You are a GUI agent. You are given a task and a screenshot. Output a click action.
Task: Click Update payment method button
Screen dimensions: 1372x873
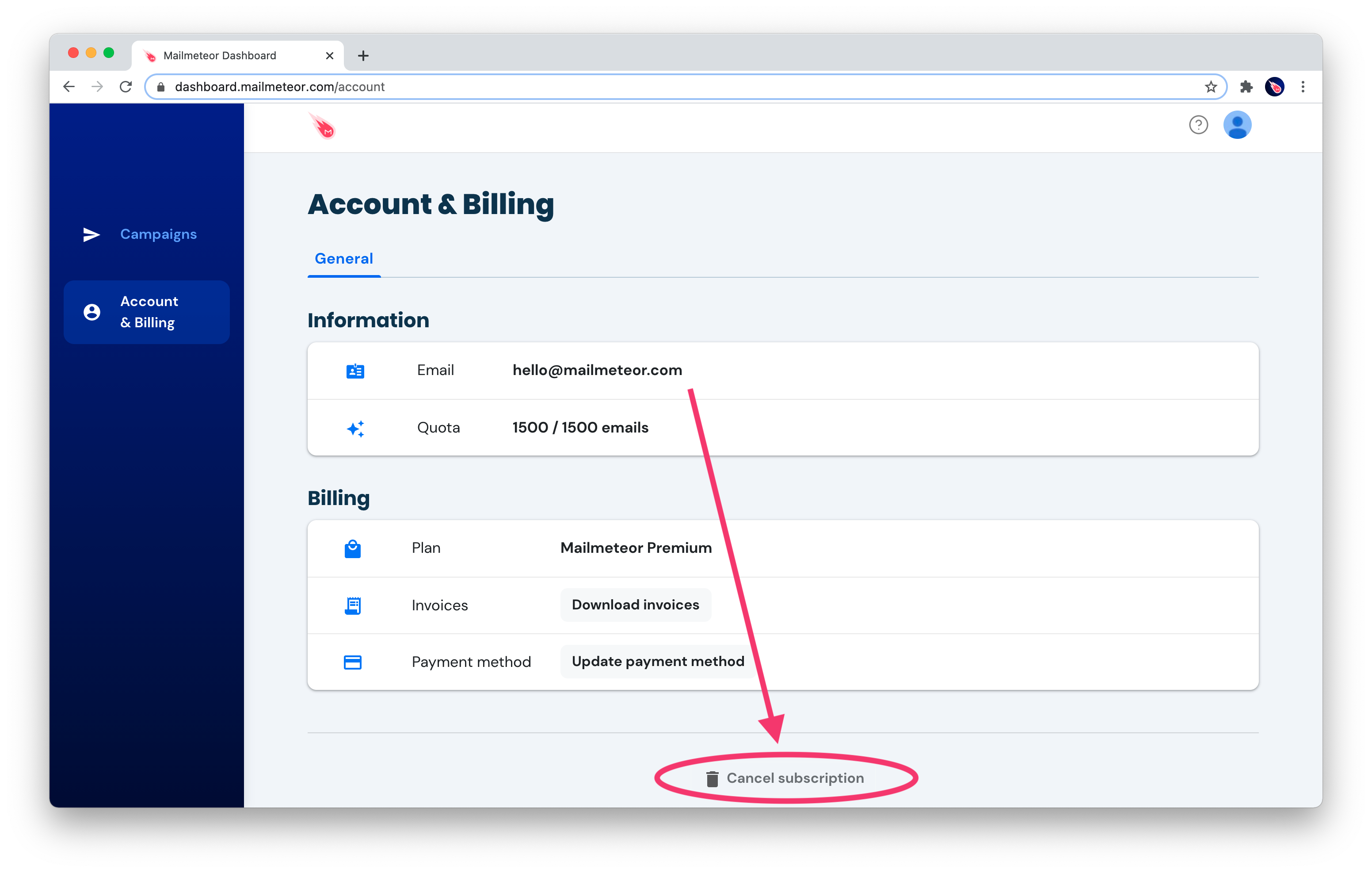pos(658,662)
